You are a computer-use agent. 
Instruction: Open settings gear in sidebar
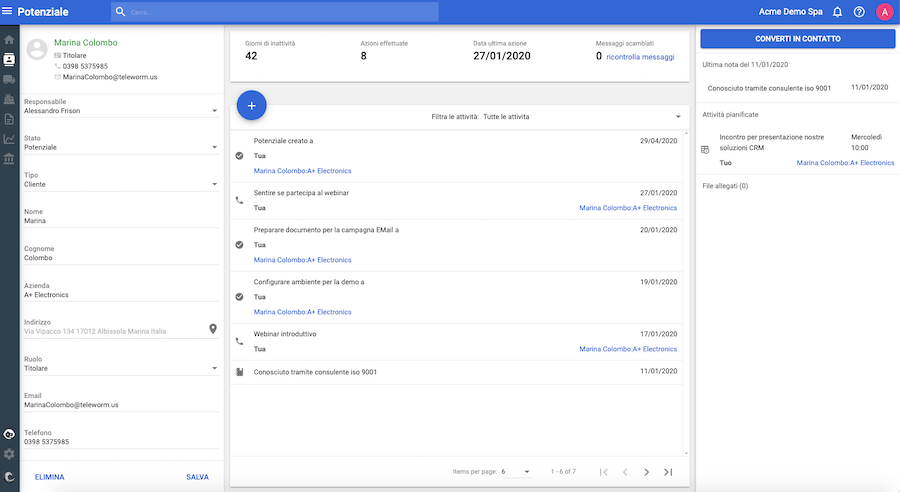[x=9, y=454]
